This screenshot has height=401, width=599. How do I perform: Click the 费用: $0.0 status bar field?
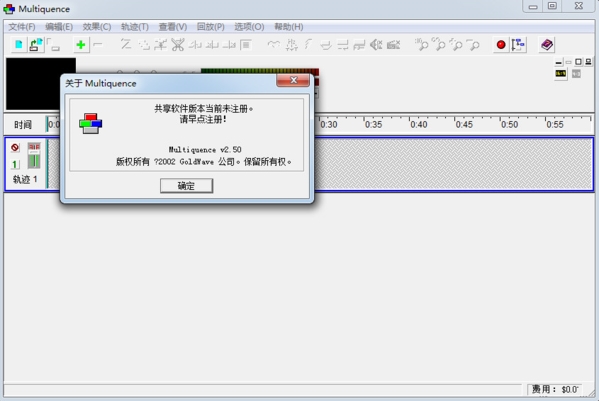pyautogui.click(x=554, y=390)
